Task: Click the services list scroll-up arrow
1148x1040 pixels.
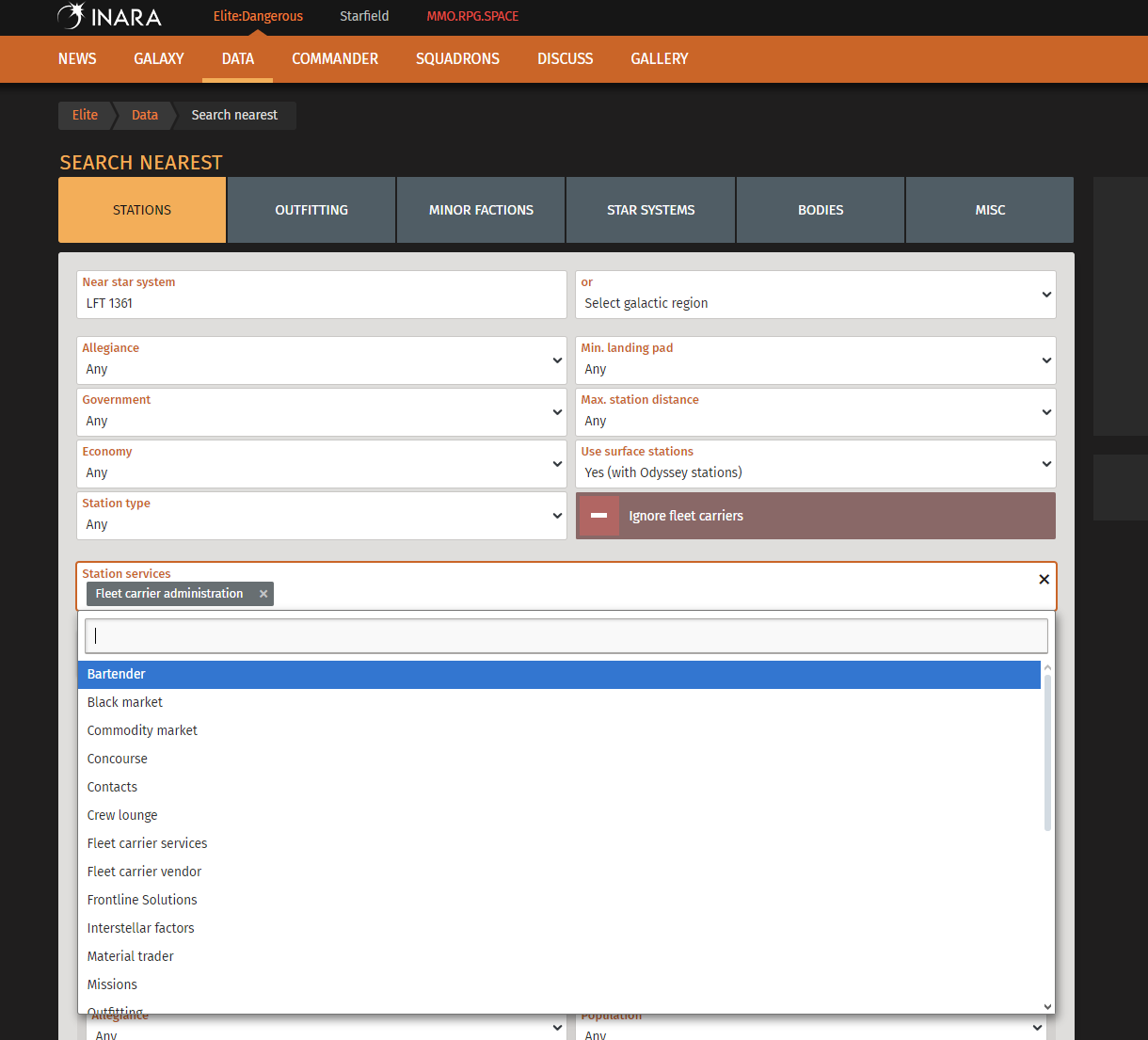Action: point(1047,667)
